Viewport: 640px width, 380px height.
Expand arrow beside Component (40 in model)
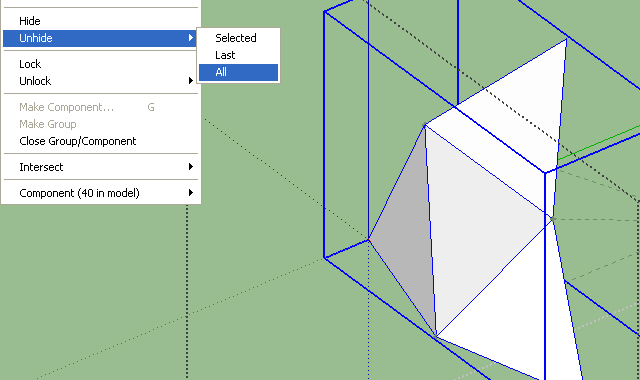point(191,192)
